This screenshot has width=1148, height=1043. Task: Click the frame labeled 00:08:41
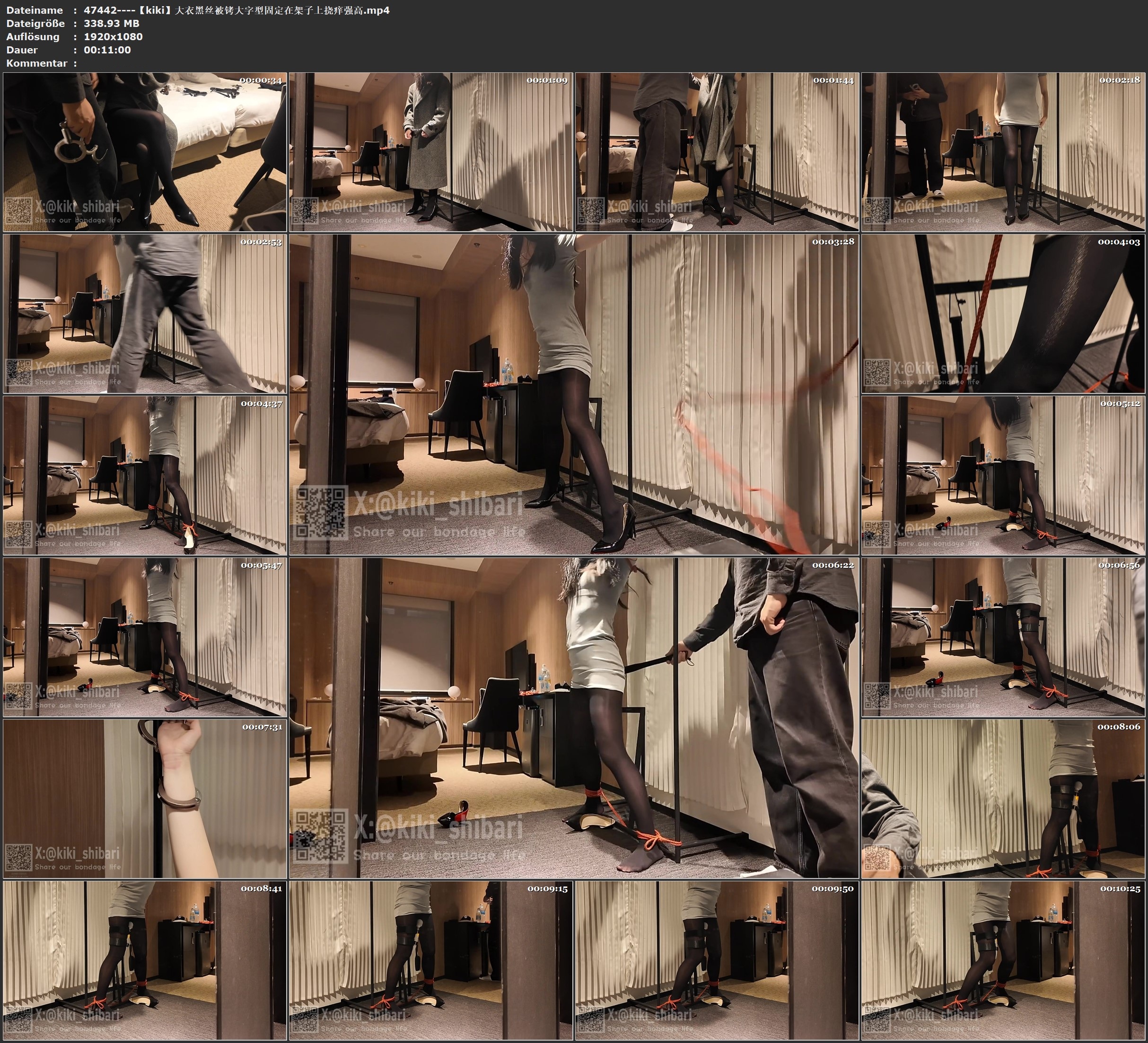(x=145, y=960)
